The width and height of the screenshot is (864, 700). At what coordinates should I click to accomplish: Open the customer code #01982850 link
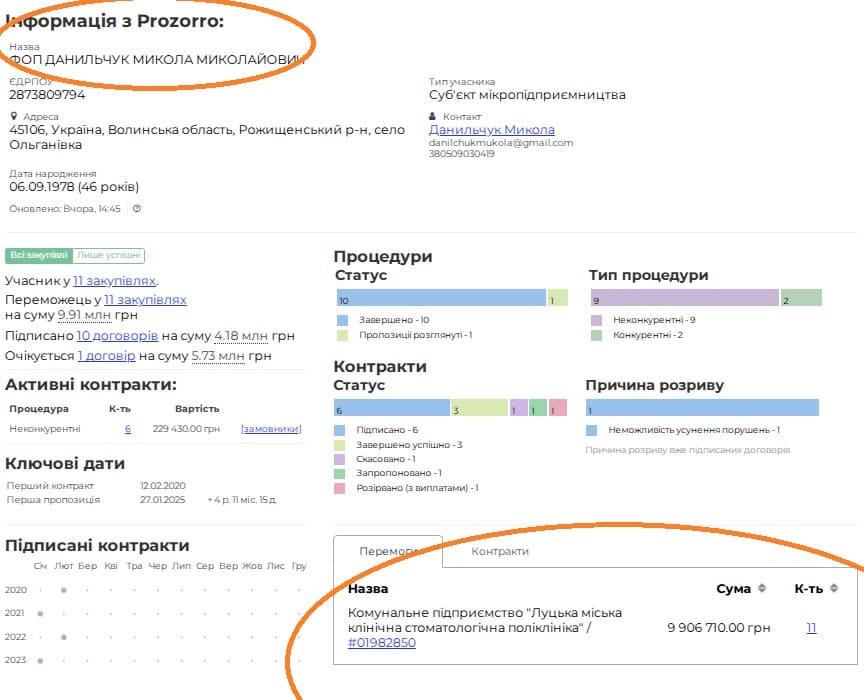[382, 643]
